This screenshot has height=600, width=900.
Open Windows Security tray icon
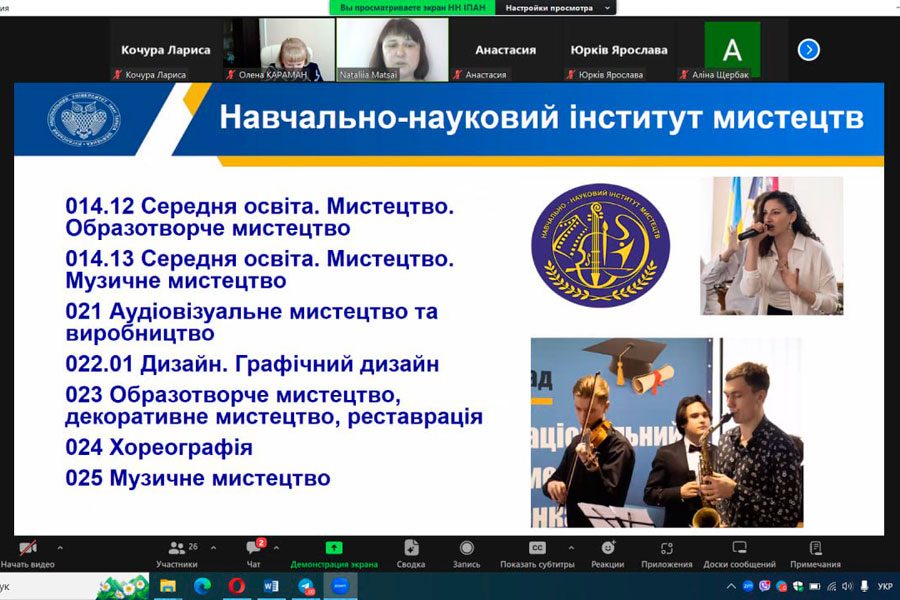798,586
